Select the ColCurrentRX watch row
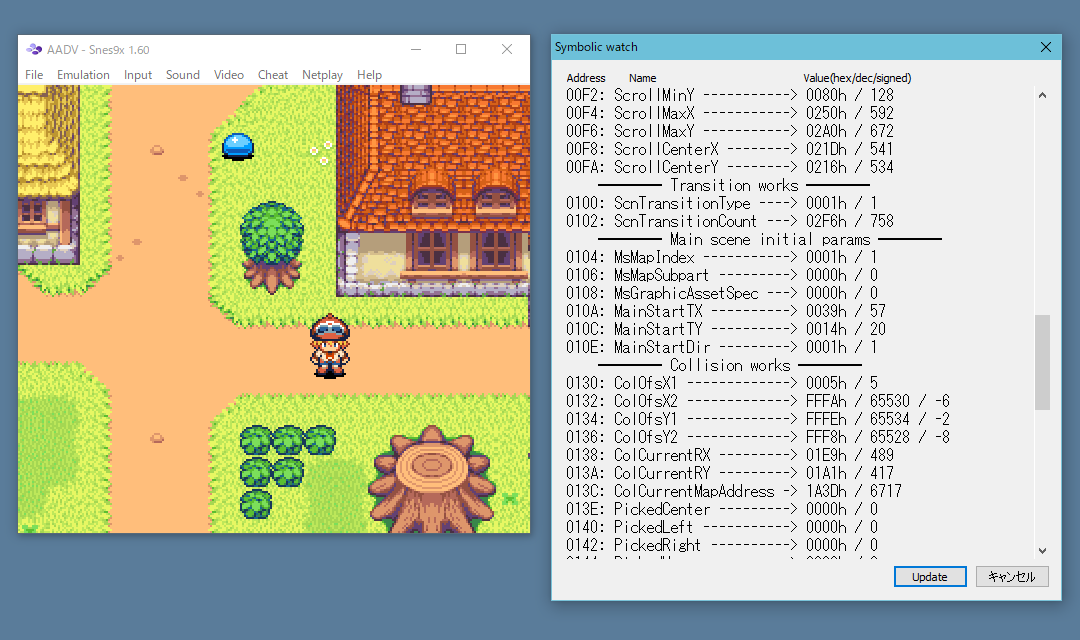The image size is (1080, 640). (x=730, y=455)
